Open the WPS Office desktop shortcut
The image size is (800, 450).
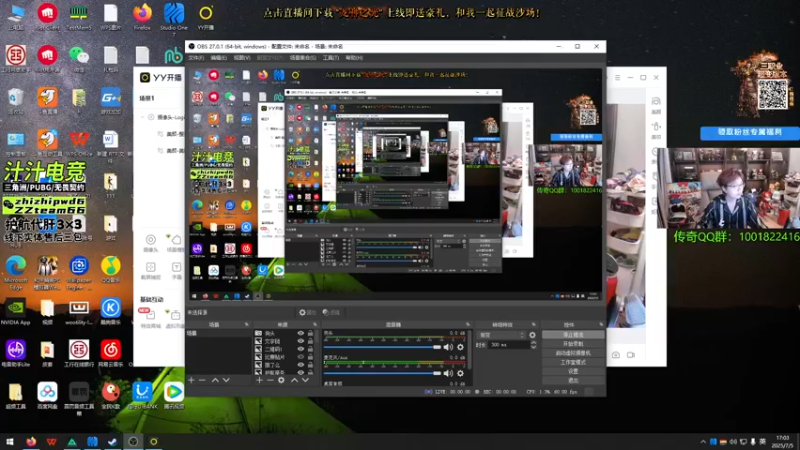79,143
